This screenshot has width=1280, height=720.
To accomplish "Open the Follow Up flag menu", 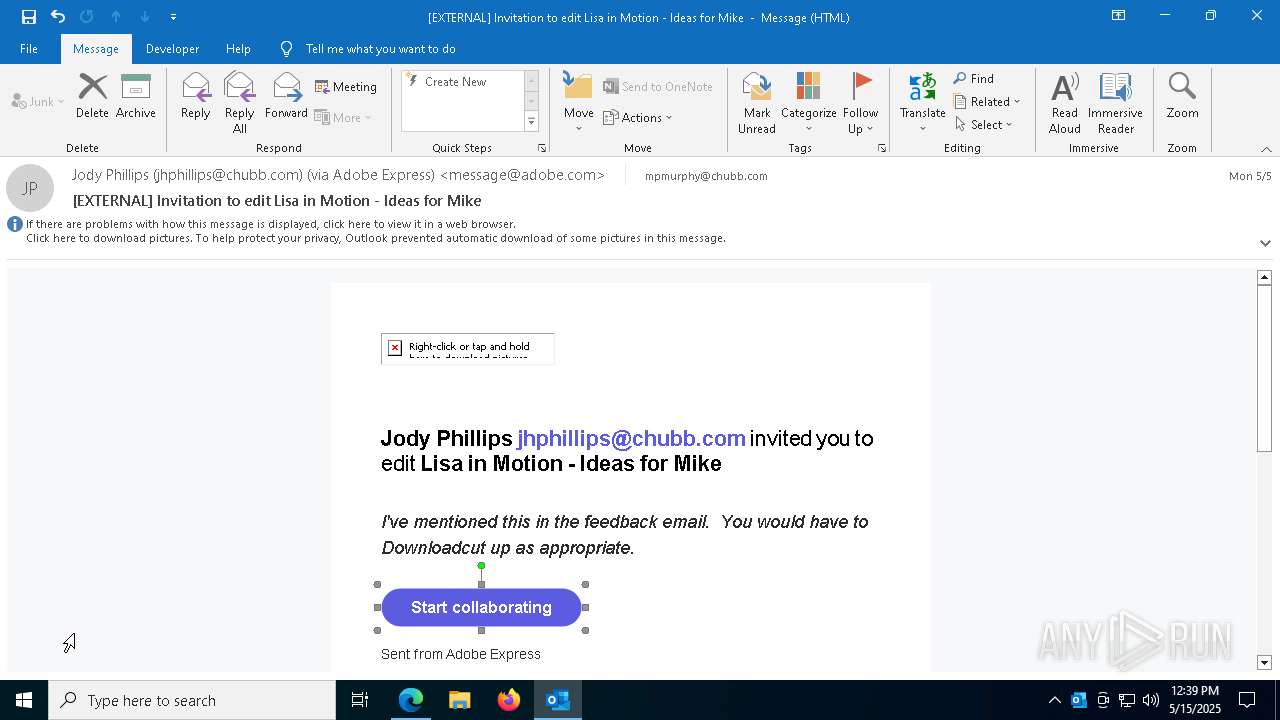I will coord(860,103).
